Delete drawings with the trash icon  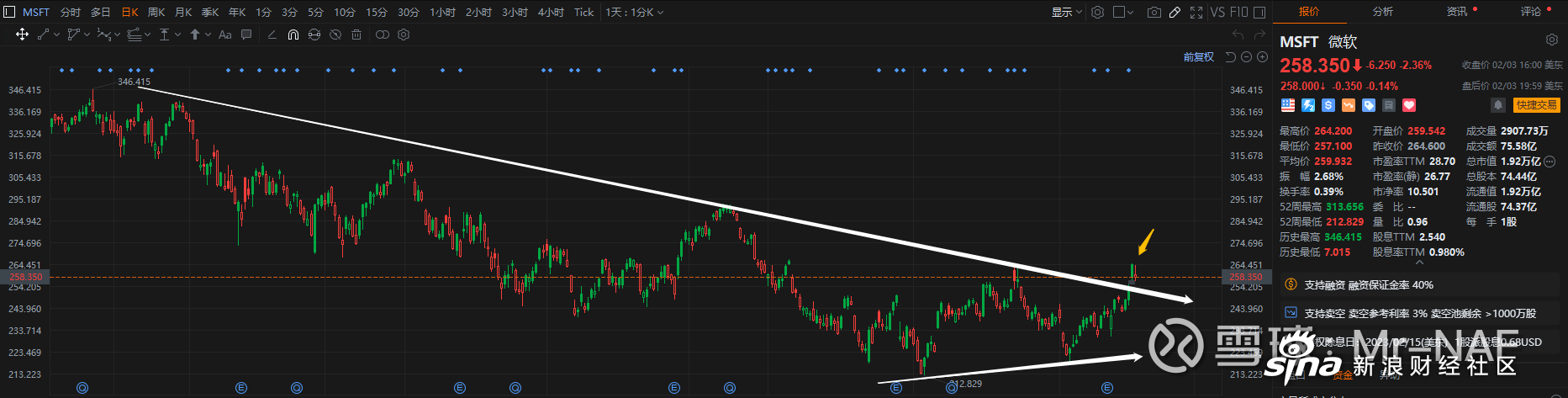(356, 34)
